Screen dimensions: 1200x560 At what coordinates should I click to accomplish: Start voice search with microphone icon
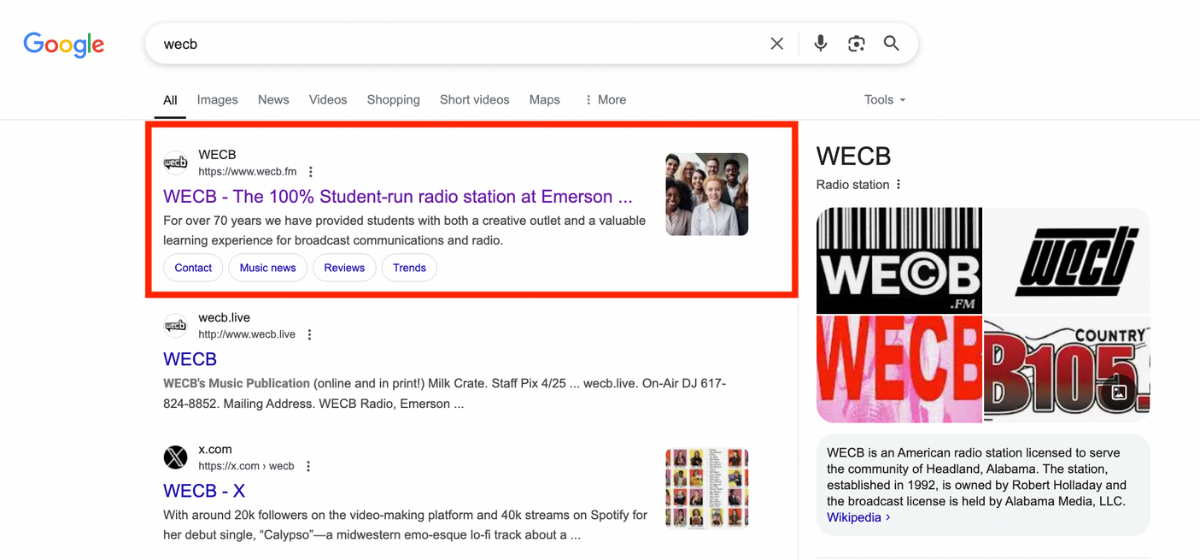821,44
